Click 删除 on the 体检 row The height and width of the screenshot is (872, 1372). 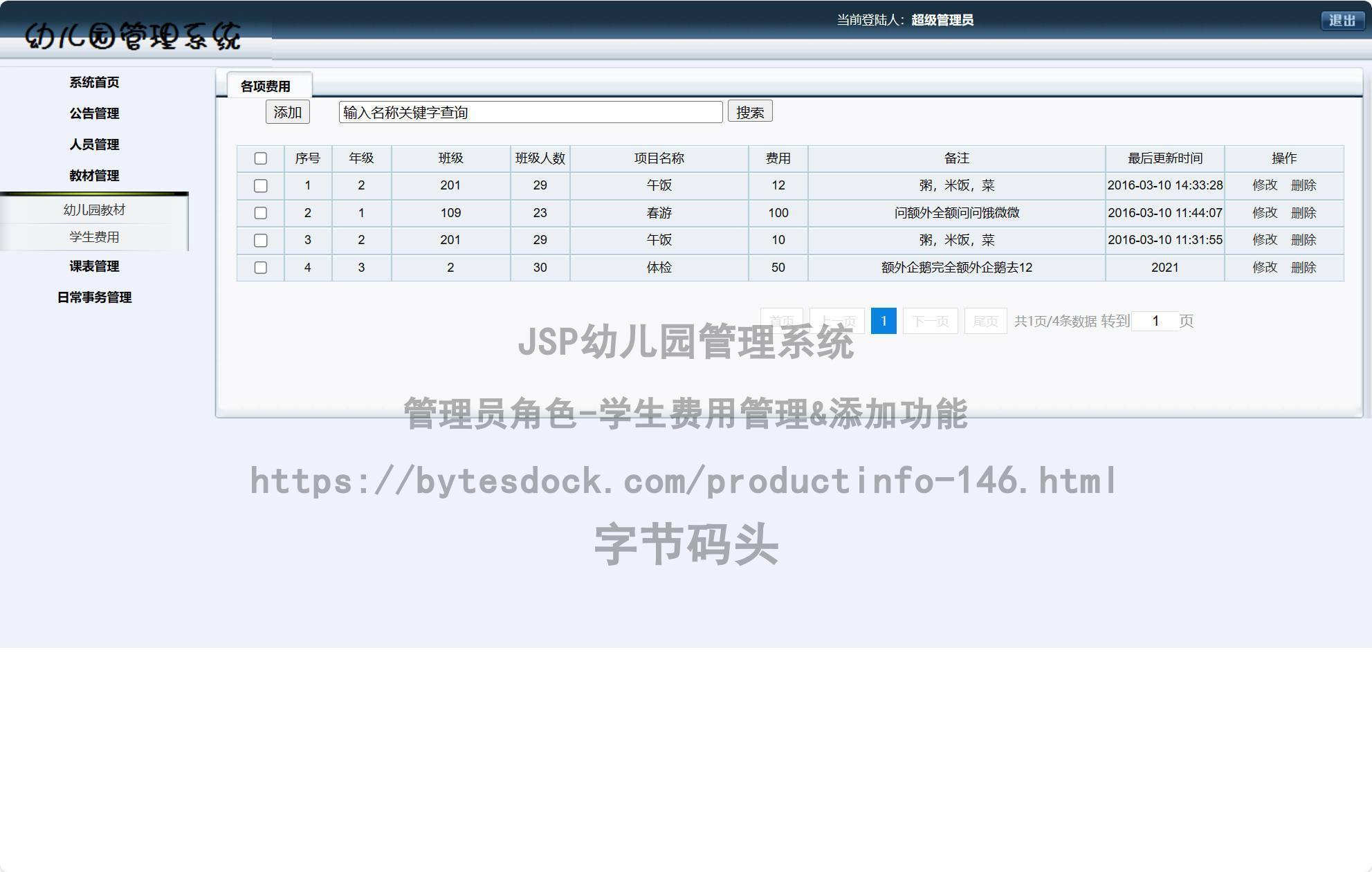[x=1303, y=268]
